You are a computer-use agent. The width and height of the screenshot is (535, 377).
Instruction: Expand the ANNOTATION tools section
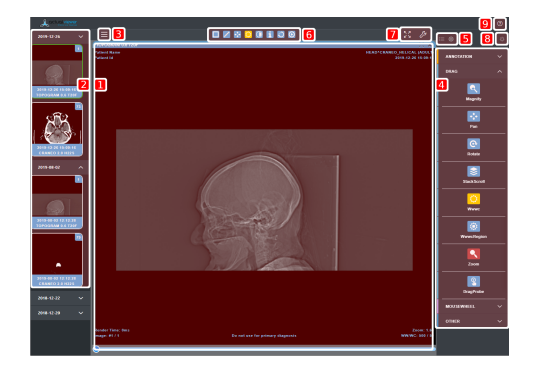(x=473, y=56)
